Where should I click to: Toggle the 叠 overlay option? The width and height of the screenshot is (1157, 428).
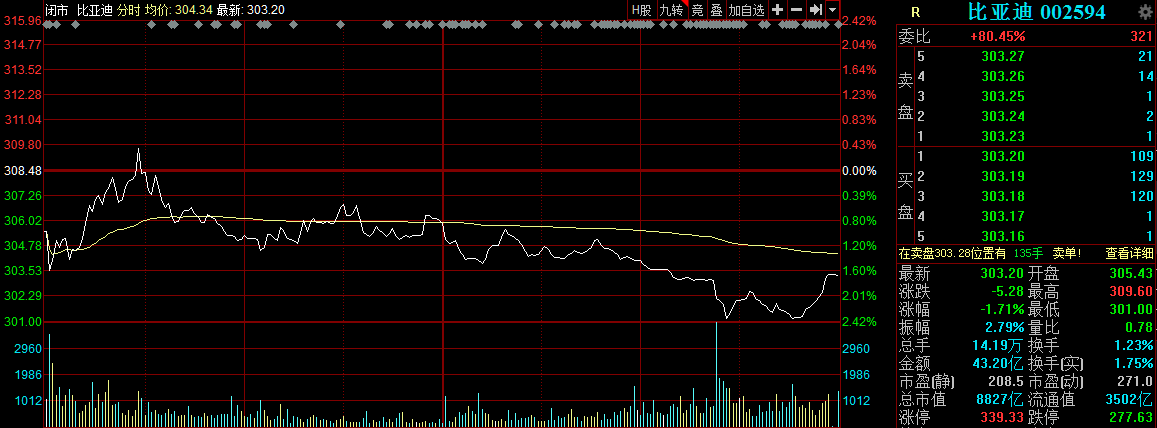pyautogui.click(x=716, y=10)
